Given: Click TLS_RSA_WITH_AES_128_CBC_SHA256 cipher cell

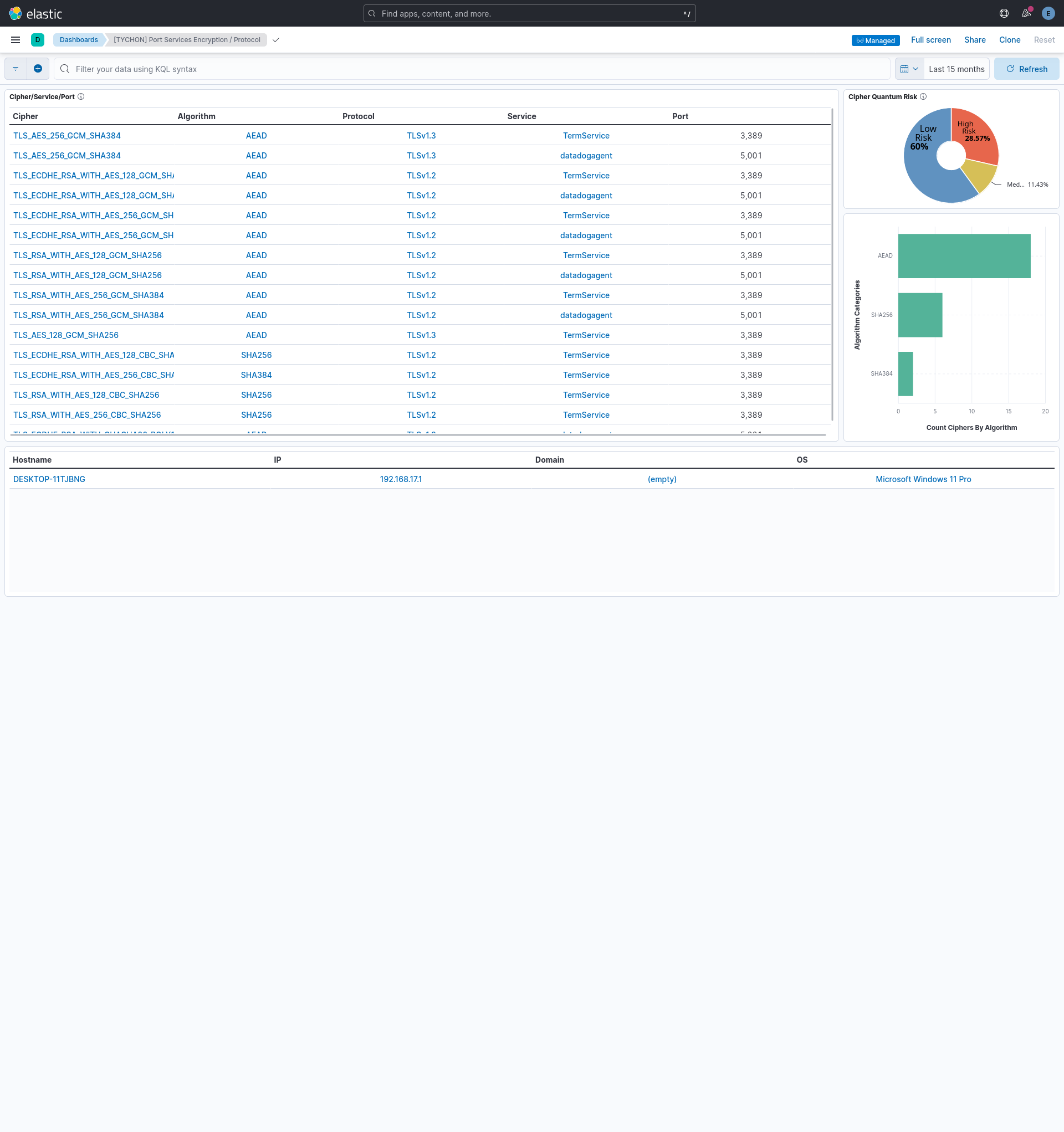Looking at the screenshot, I should click(x=86, y=395).
